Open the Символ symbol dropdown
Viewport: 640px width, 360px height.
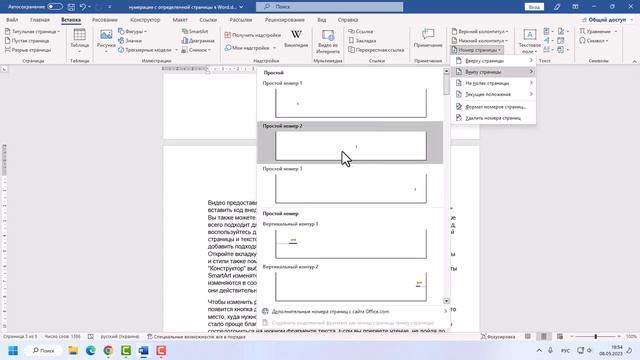pos(594,41)
